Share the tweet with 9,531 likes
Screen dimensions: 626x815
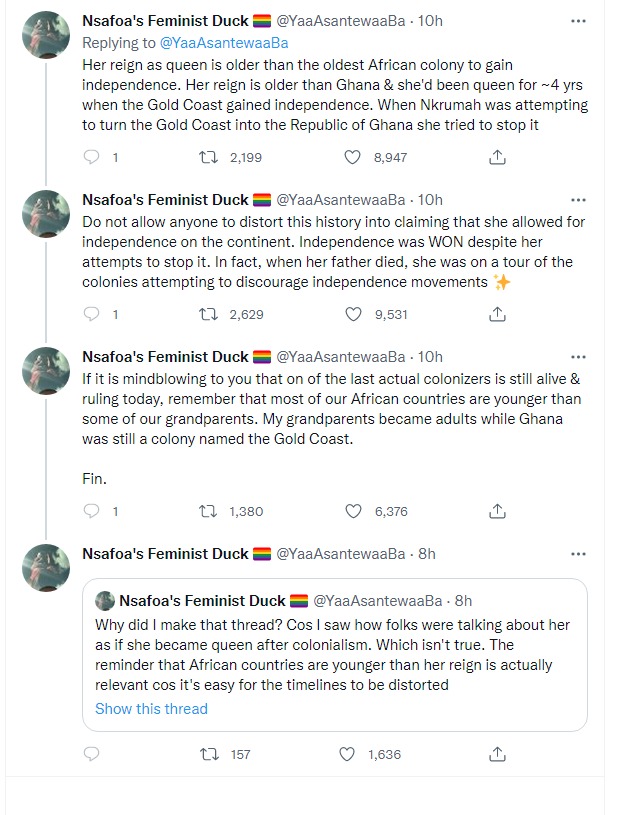coord(497,314)
